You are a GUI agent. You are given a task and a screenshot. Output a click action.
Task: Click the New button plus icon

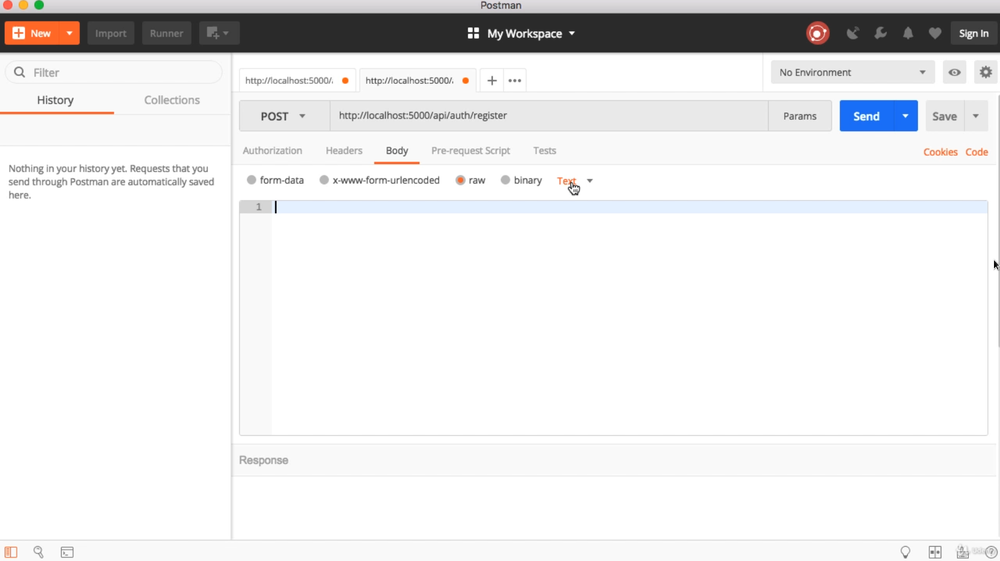tap(18, 33)
